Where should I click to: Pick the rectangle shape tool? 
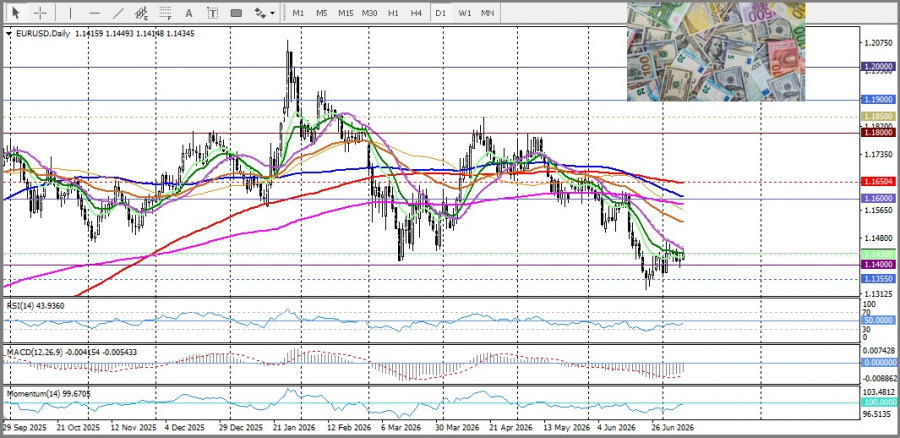coord(236,13)
